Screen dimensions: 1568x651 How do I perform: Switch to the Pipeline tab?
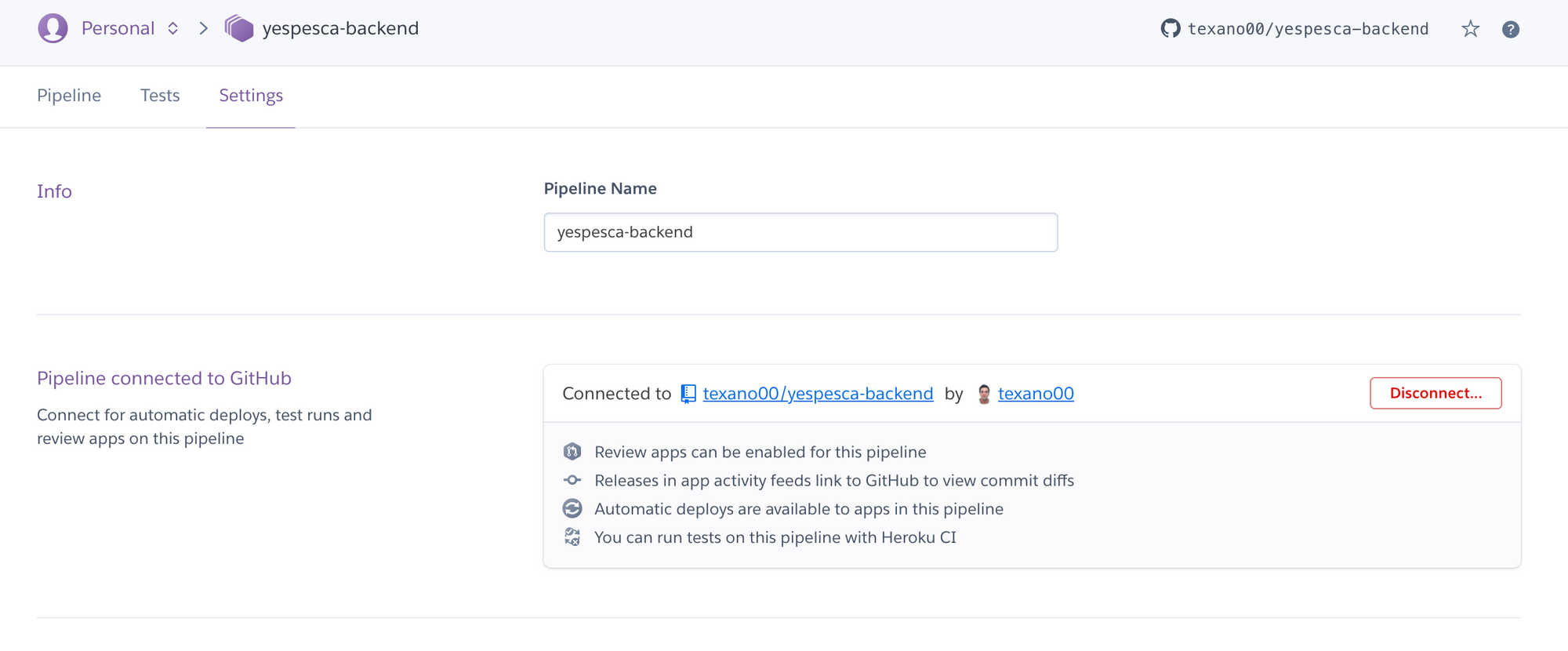pos(69,96)
